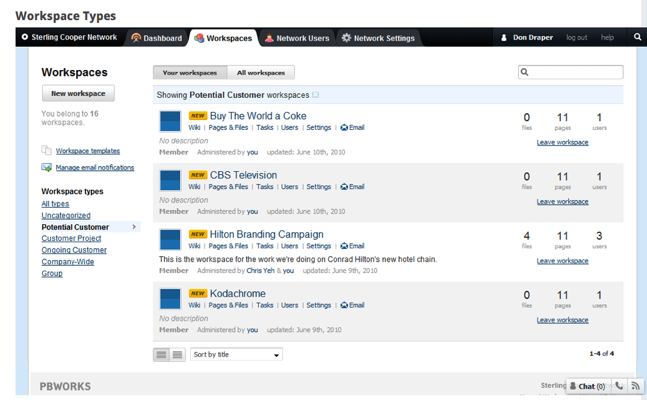The image size is (647, 400).
Task: Click Email icon link for Kodachrome
Action: [352, 305]
